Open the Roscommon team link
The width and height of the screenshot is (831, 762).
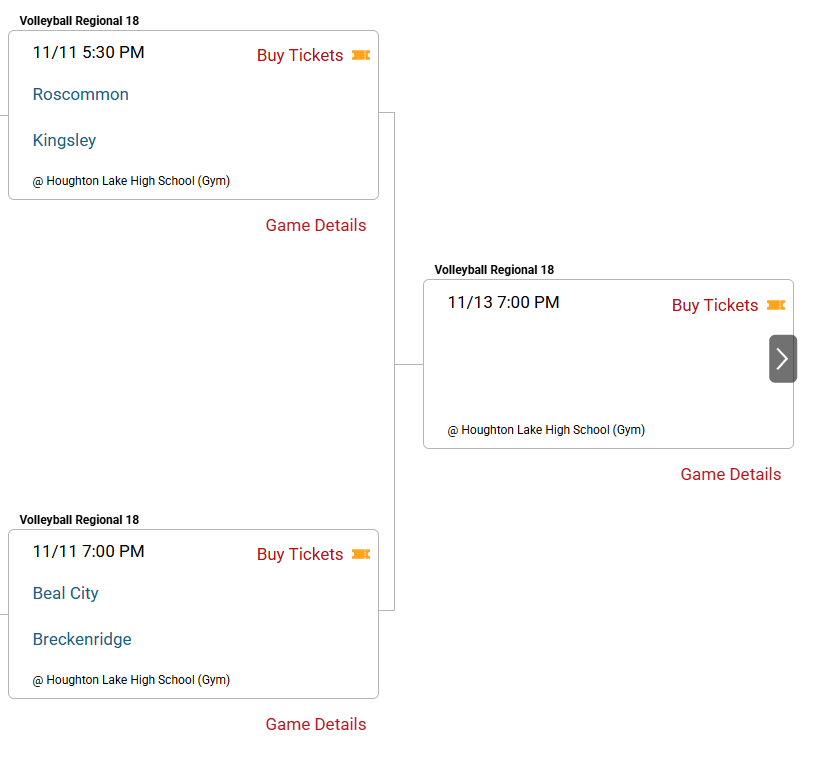click(x=81, y=94)
